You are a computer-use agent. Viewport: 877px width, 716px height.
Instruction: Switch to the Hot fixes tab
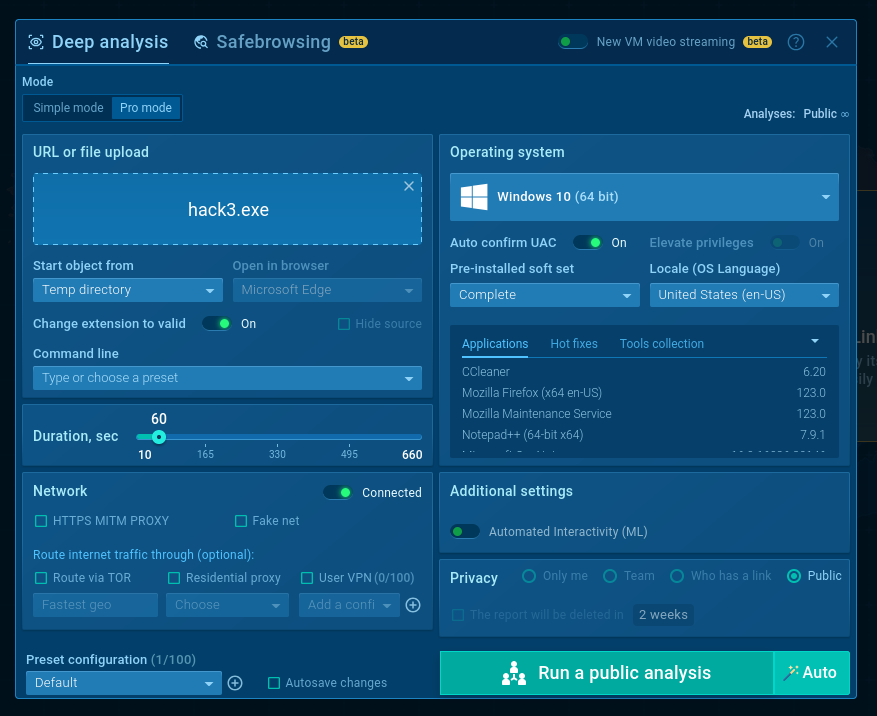coord(574,343)
